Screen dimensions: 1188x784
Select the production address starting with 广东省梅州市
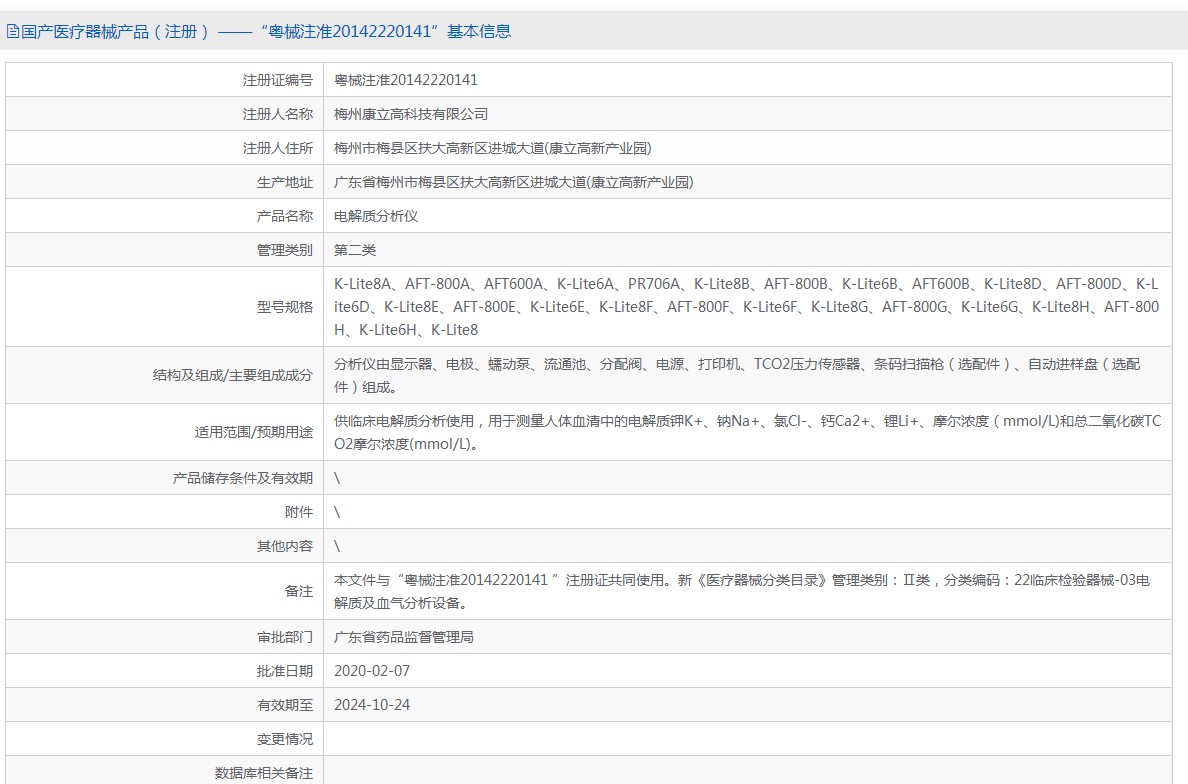[514, 182]
